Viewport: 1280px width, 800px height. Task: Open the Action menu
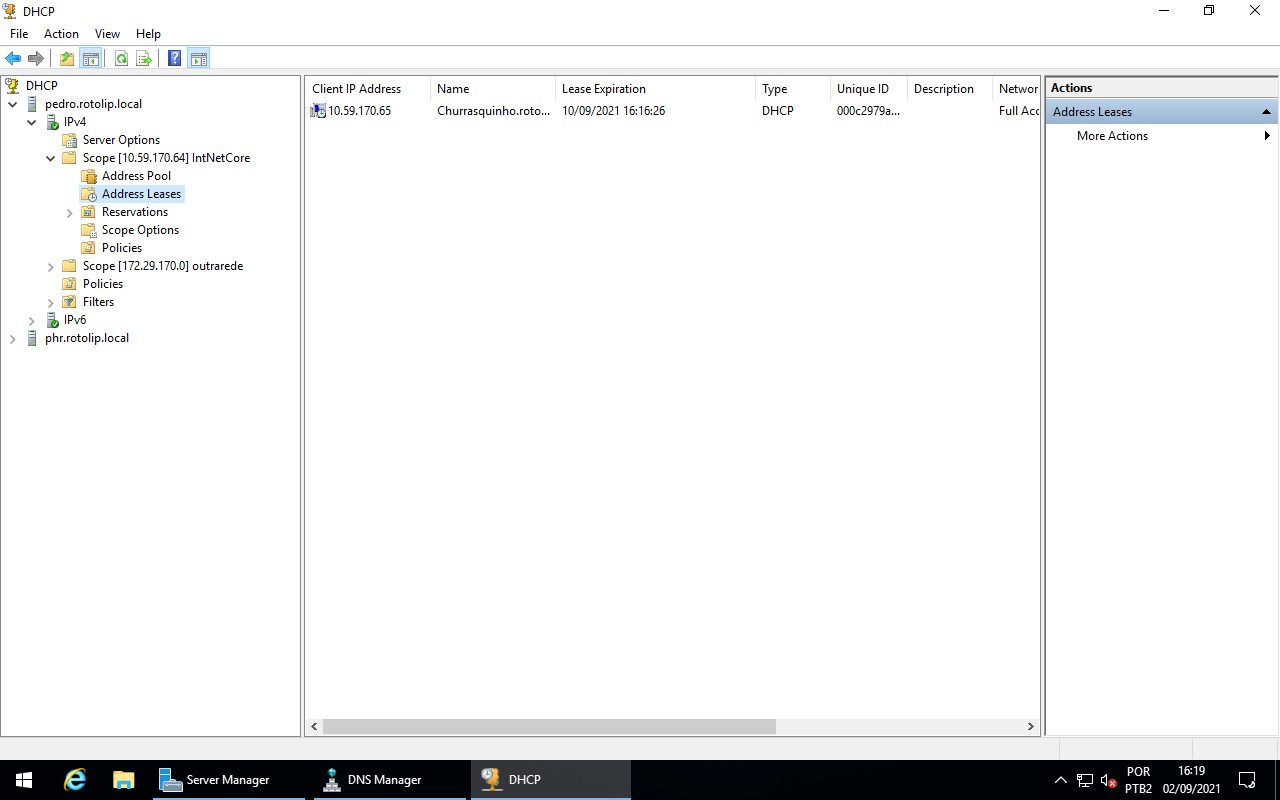(61, 33)
